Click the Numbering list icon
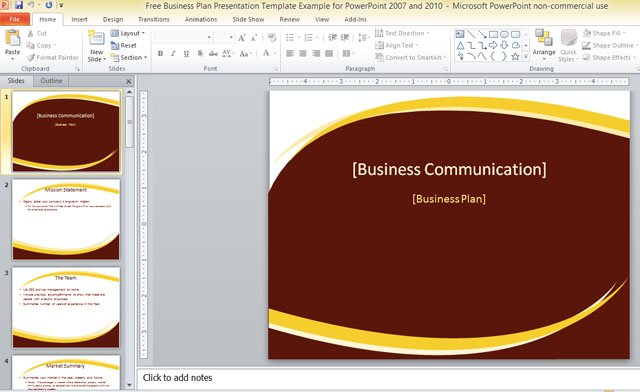The height and width of the screenshot is (392, 640). point(309,38)
